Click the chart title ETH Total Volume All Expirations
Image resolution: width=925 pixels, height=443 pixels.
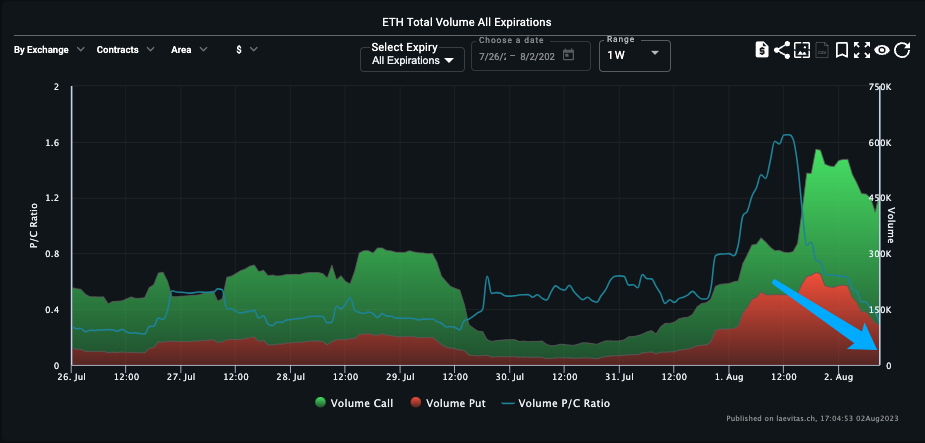(x=467, y=22)
